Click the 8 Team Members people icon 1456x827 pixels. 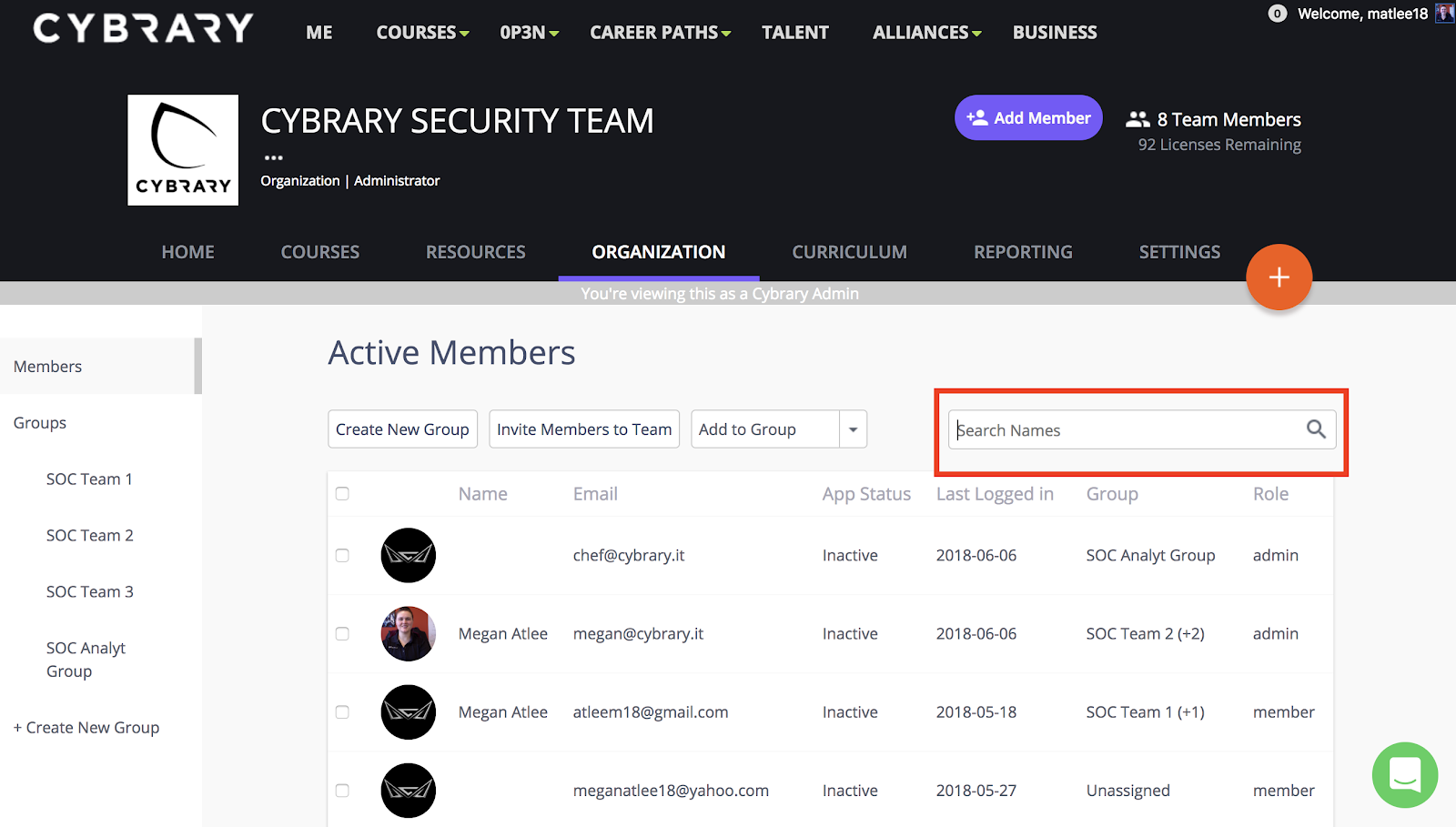[1137, 119]
